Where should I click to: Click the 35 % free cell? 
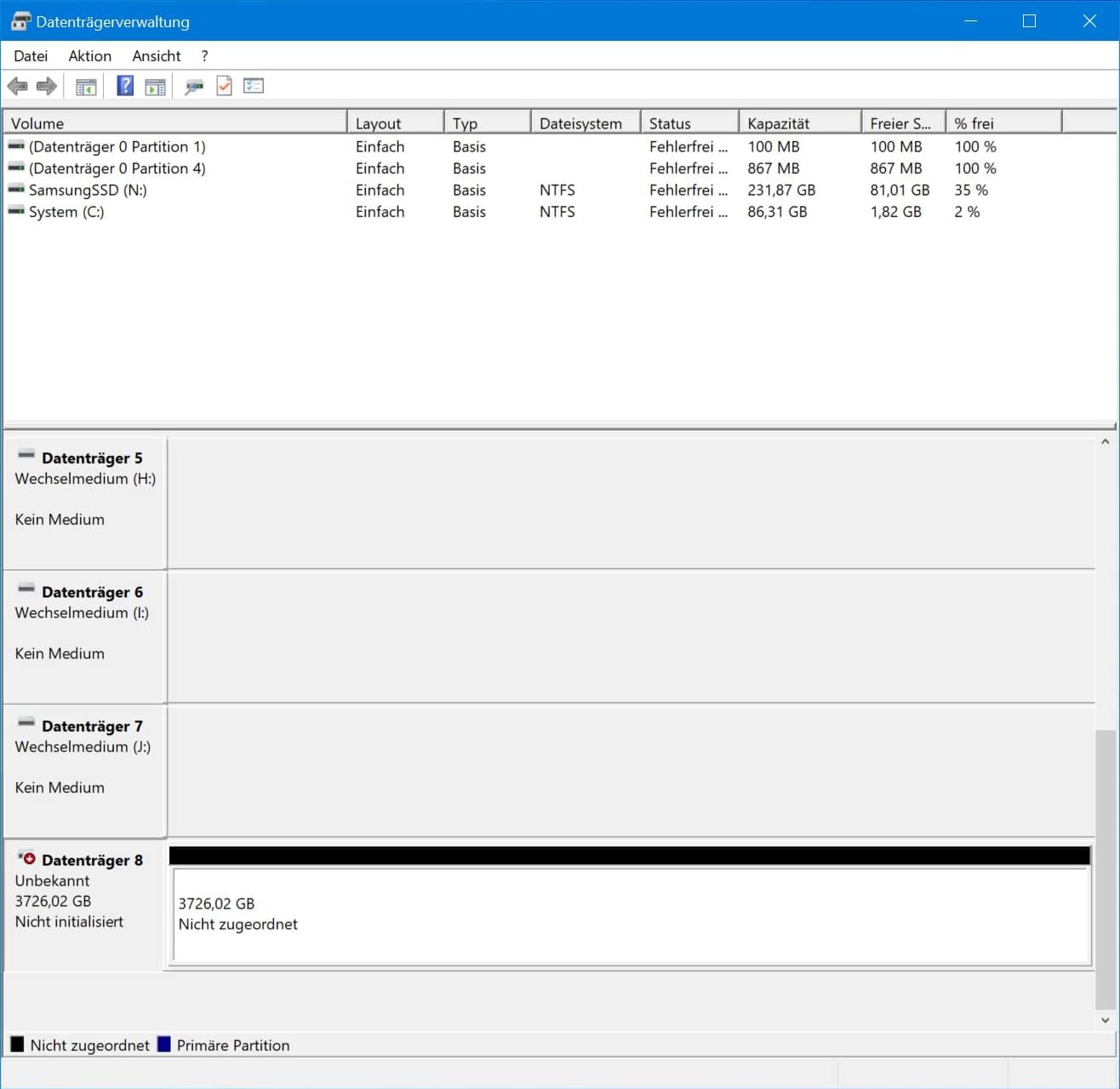coord(971,190)
